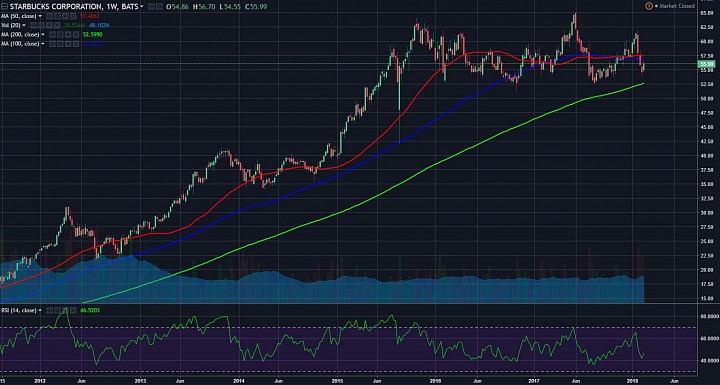This screenshot has height=385, width=720.
Task: Click the 30.00 price axis label
Action: pos(707,213)
